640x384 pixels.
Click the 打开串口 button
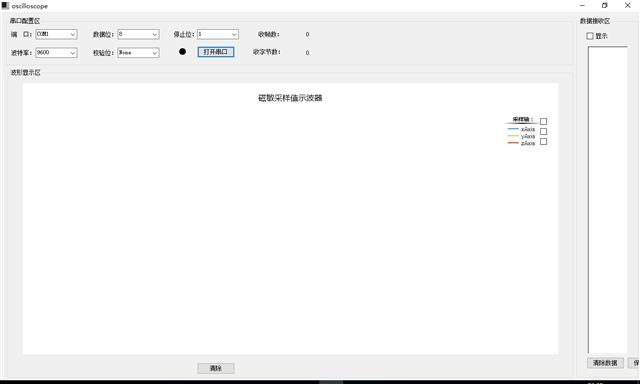coord(216,52)
